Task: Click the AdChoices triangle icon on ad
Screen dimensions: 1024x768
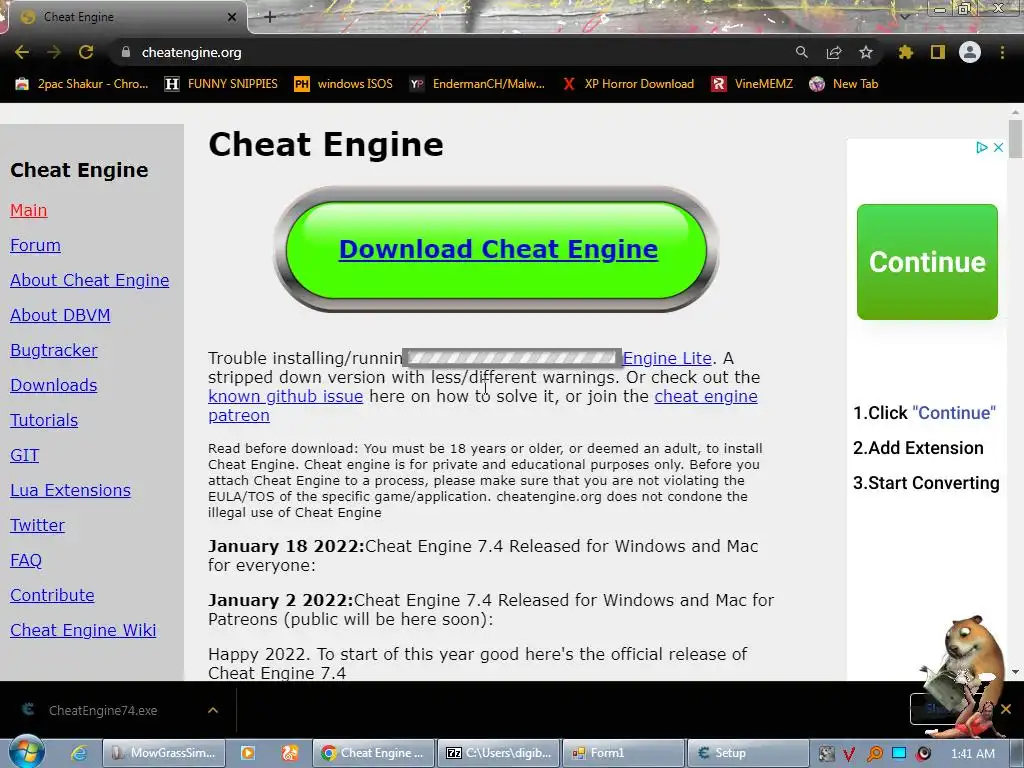Action: [x=981, y=148]
